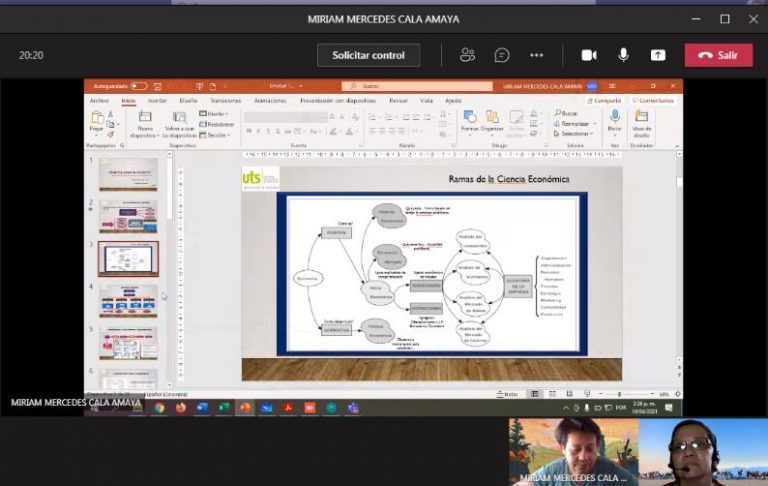The height and width of the screenshot is (486, 768).
Task: Open the Insertar ribbon tab
Action: click(x=157, y=101)
